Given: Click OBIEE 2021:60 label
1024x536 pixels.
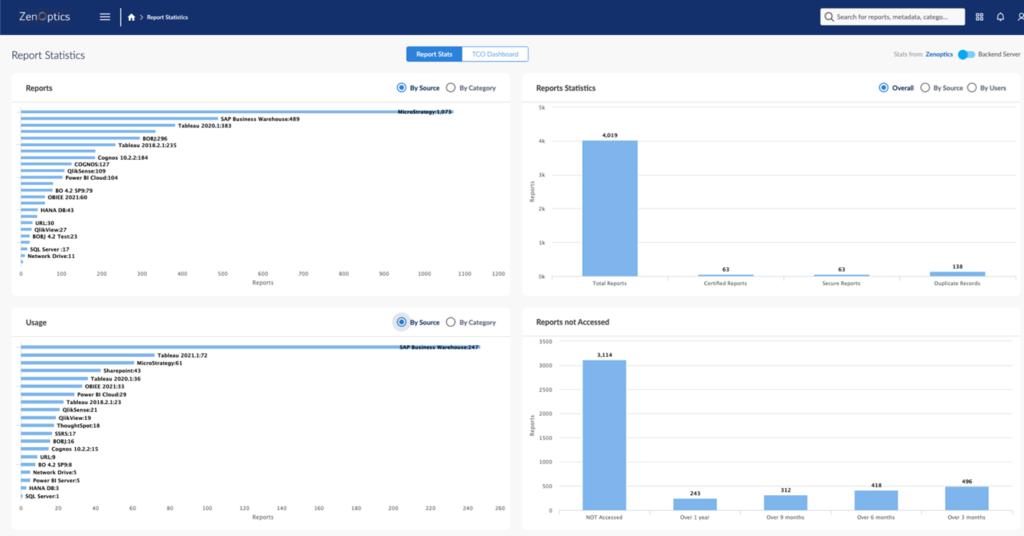Looking at the screenshot, I should pyautogui.click(x=67, y=197).
